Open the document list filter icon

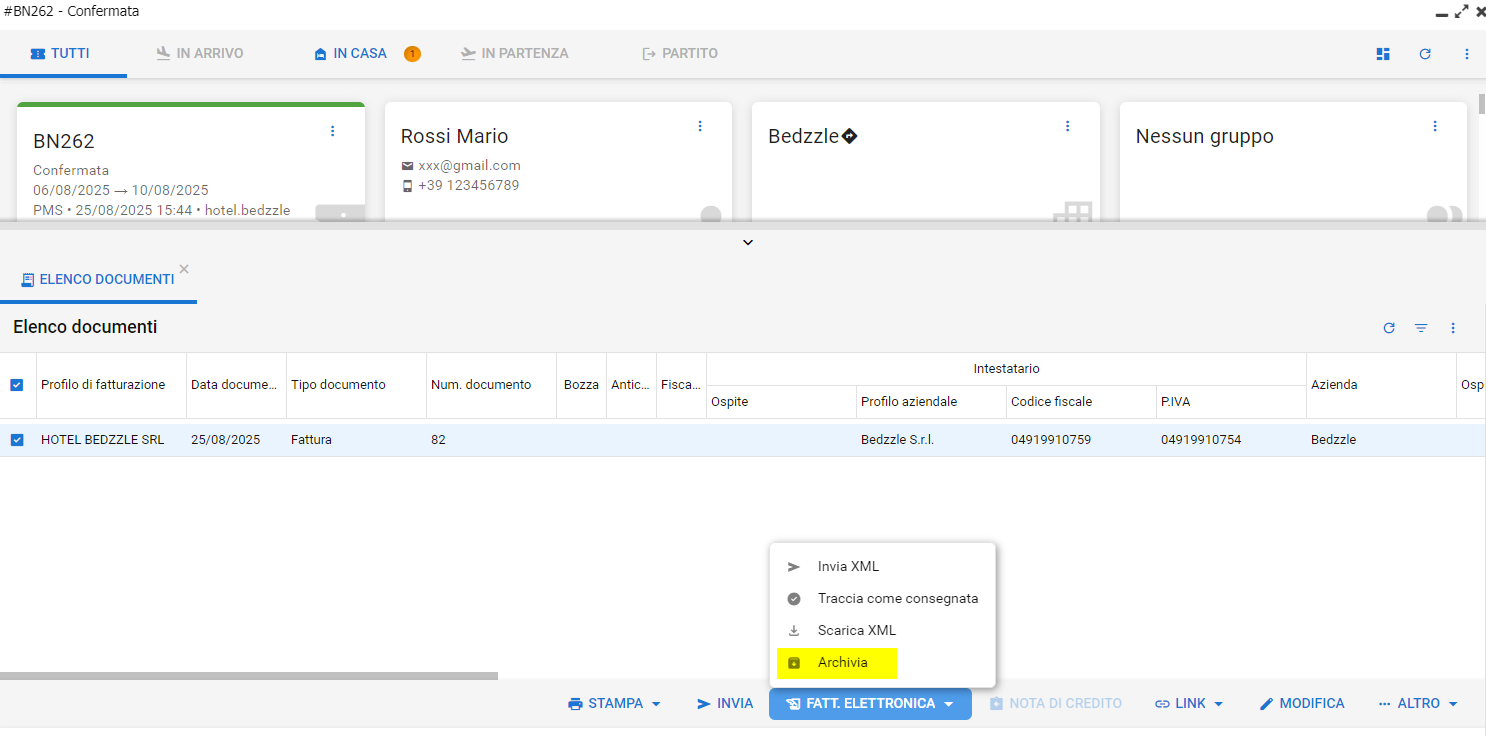pyautogui.click(x=1421, y=328)
